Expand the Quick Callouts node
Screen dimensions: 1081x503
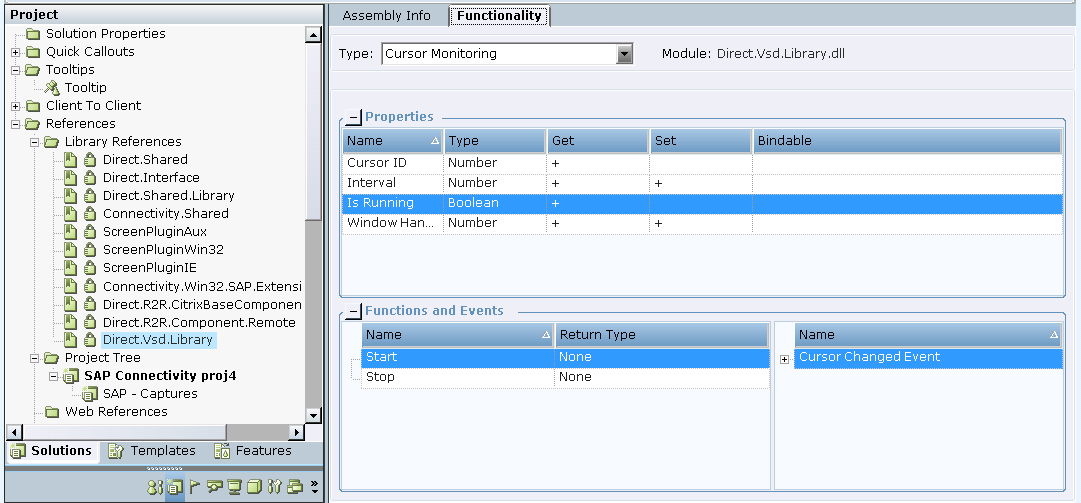pyautogui.click(x=15, y=52)
